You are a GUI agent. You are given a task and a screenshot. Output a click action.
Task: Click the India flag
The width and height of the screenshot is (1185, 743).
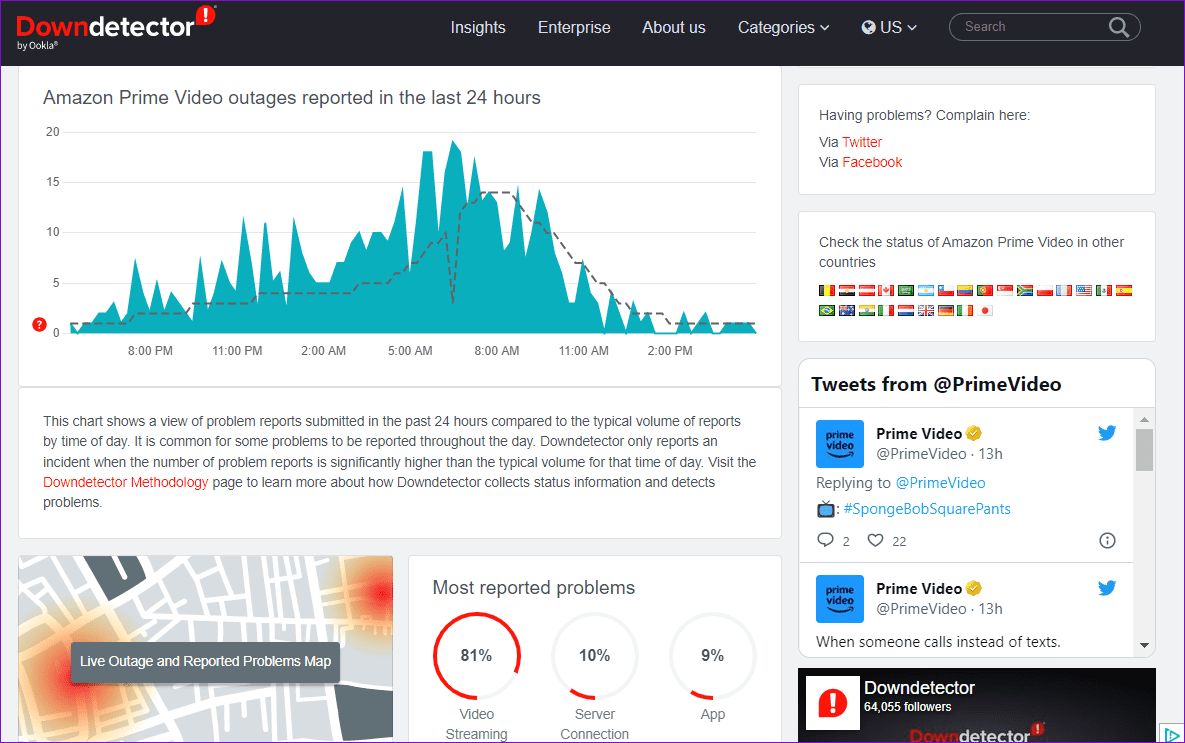coord(867,311)
